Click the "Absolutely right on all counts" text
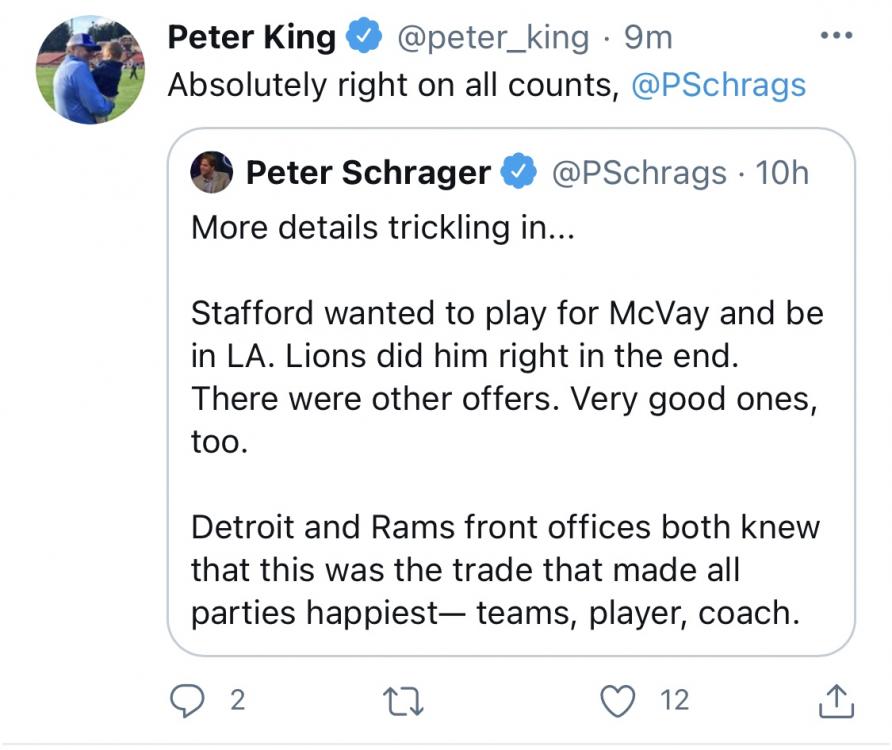The height and width of the screenshot is (750, 892). click(390, 85)
